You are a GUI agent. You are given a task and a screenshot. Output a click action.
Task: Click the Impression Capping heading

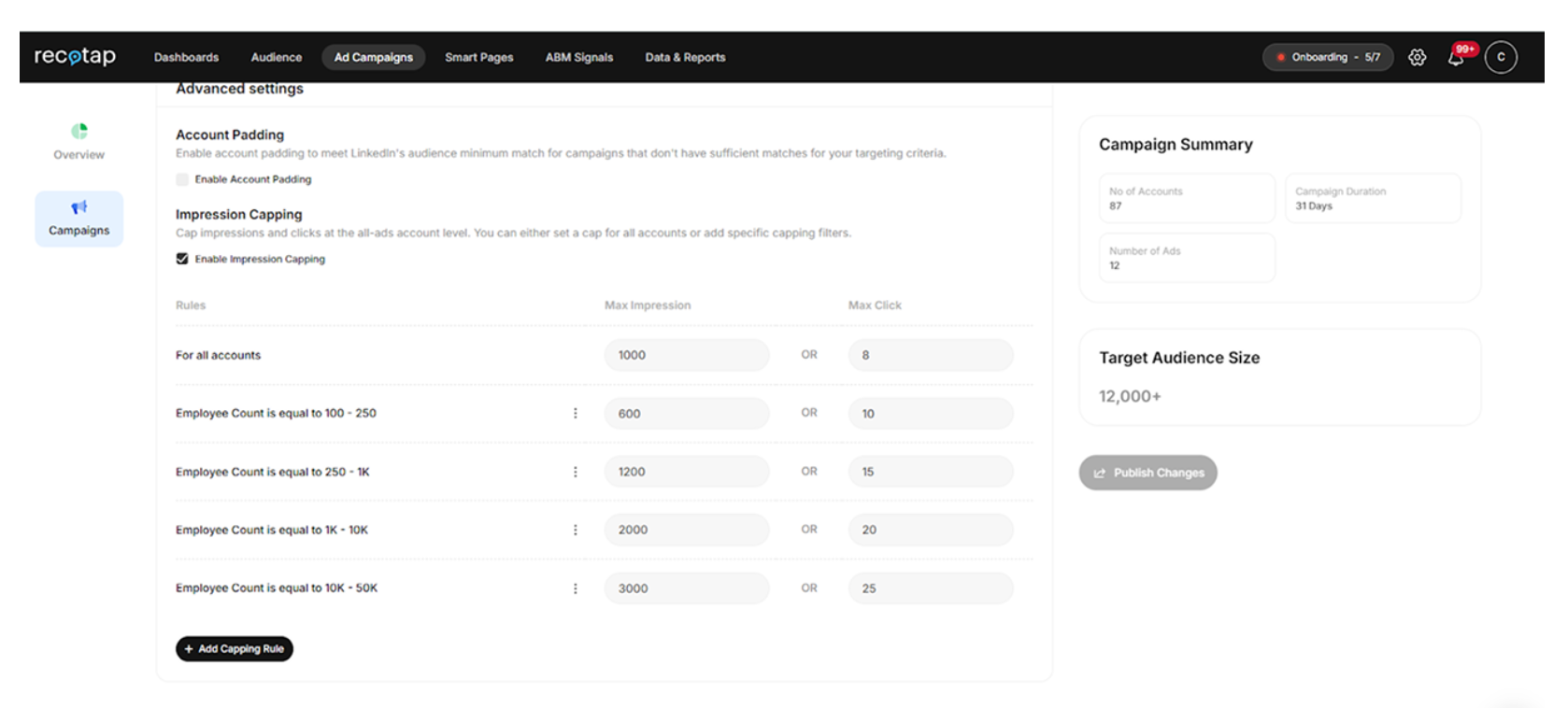[x=239, y=214]
